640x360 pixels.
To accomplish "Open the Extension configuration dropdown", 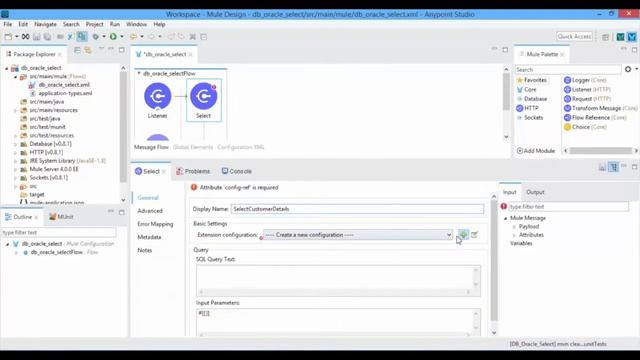I will click(x=358, y=235).
